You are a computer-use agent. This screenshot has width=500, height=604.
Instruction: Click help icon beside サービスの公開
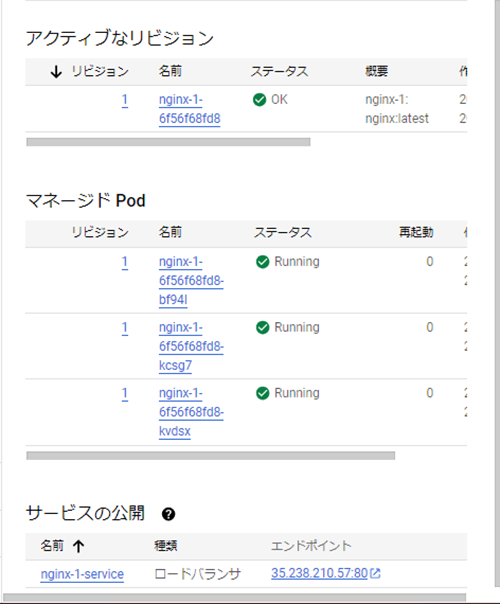(x=168, y=514)
